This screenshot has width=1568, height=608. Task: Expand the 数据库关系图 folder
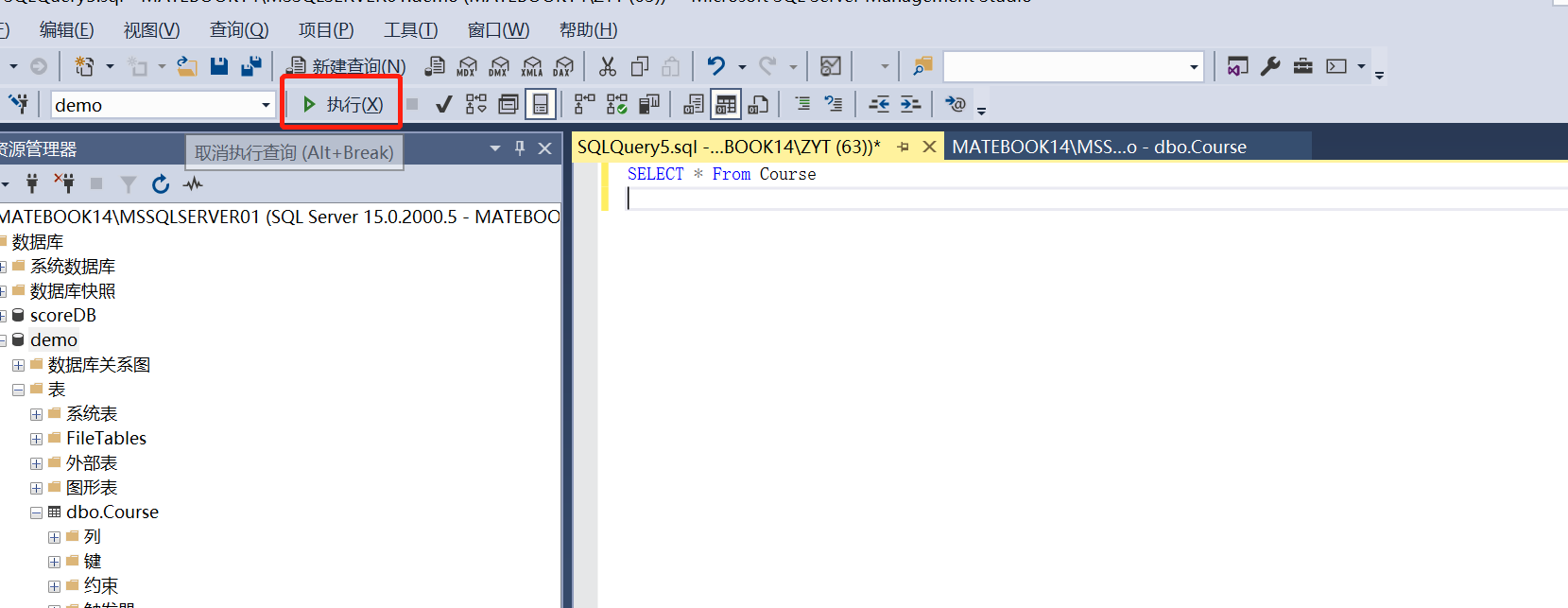(18, 365)
